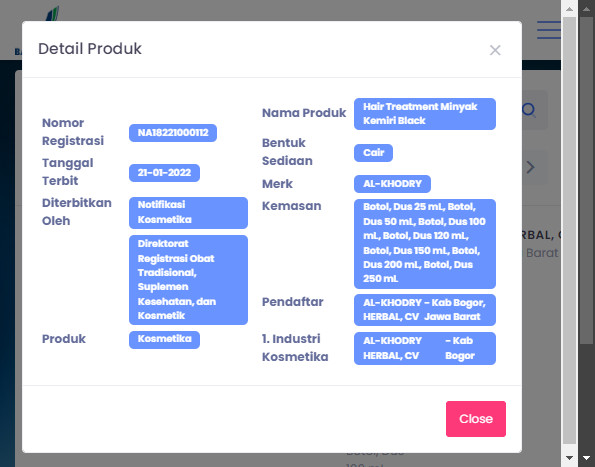Click the NA18221000112 registration number badge
The width and height of the screenshot is (595, 467).
(173, 133)
